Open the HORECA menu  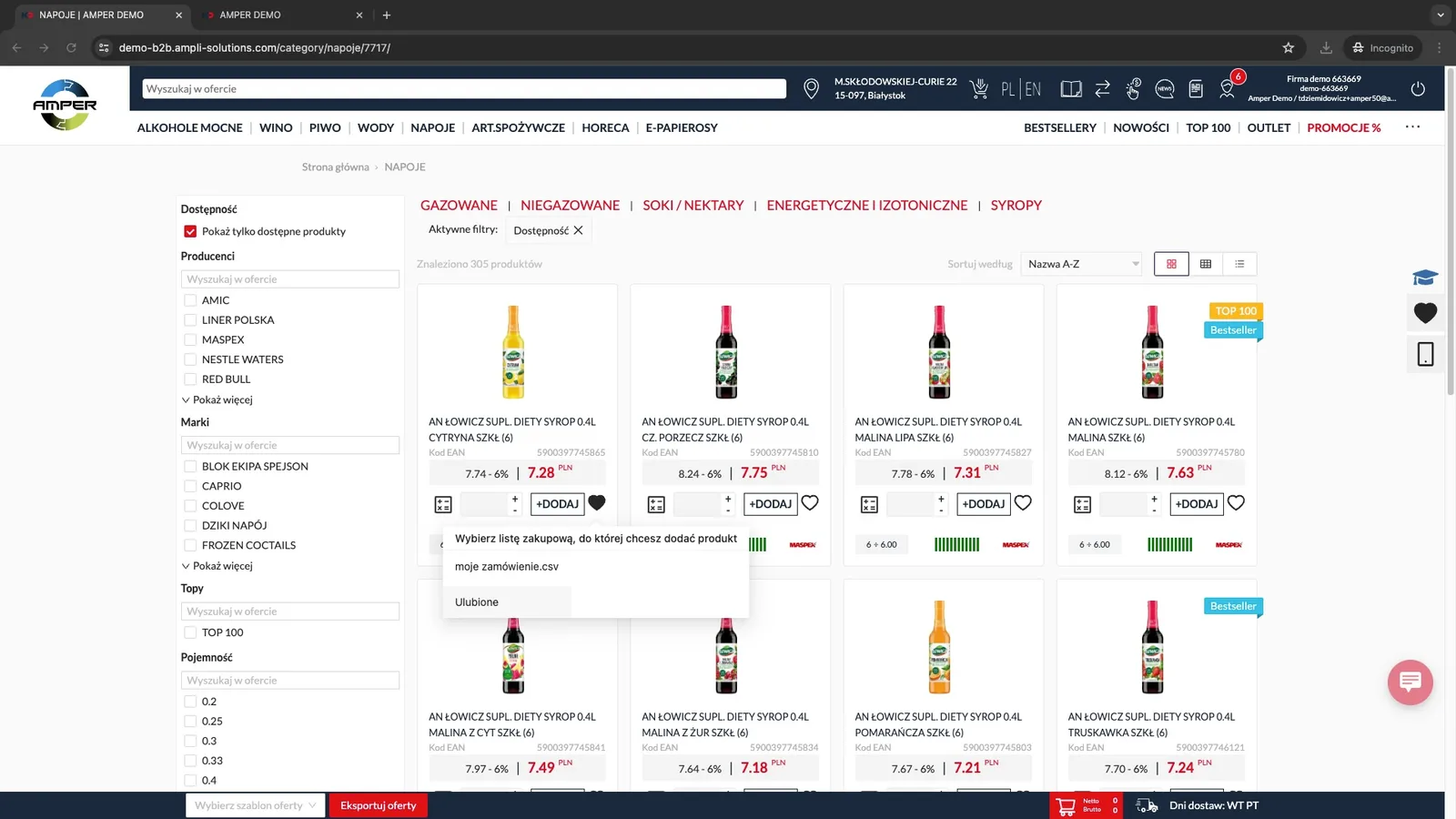[x=605, y=127]
